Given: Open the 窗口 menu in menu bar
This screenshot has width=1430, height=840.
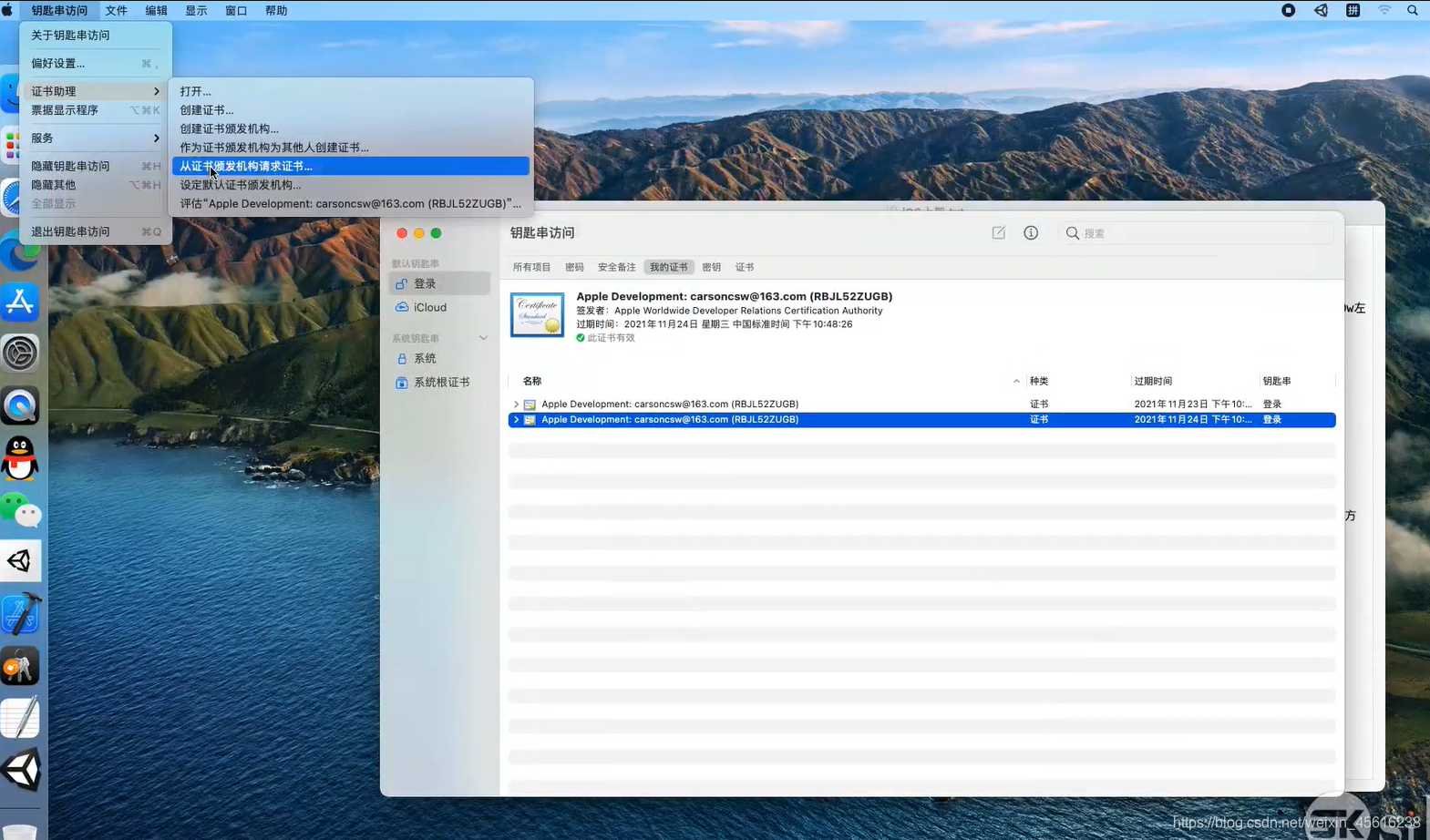Looking at the screenshot, I should 236,10.
